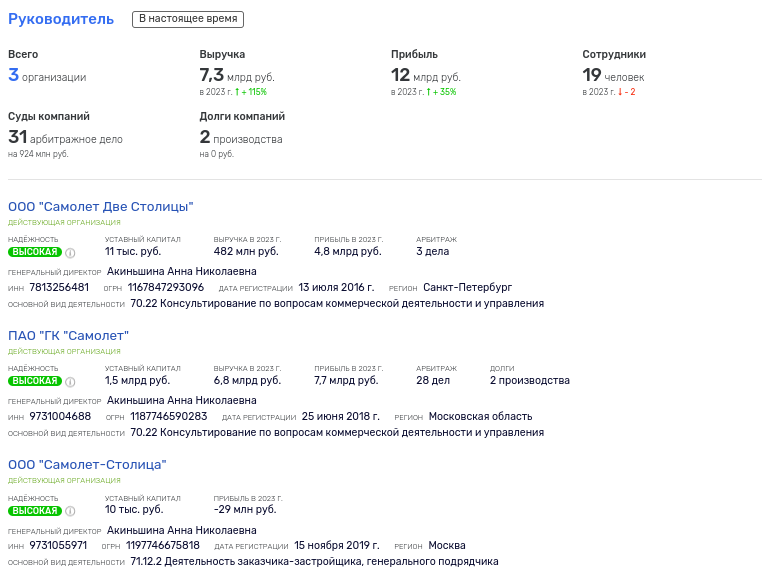Click director name under Самолет Две Столицы
Image resolution: width=763 pixels, height=575 pixels.
(182, 271)
